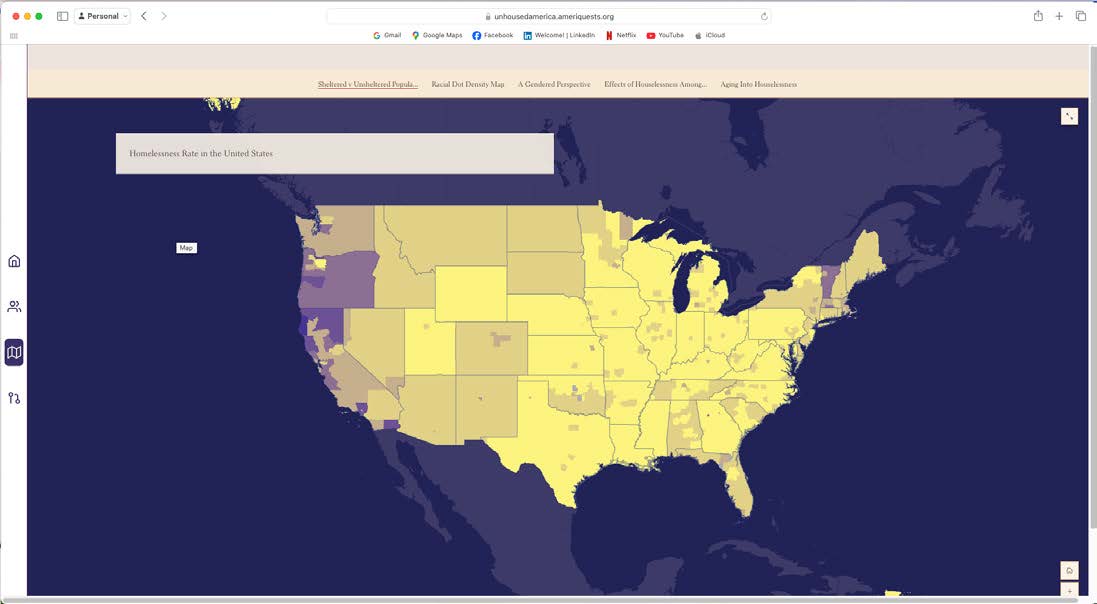Reset map view with home button
The height and width of the screenshot is (604, 1097).
coord(1069,570)
